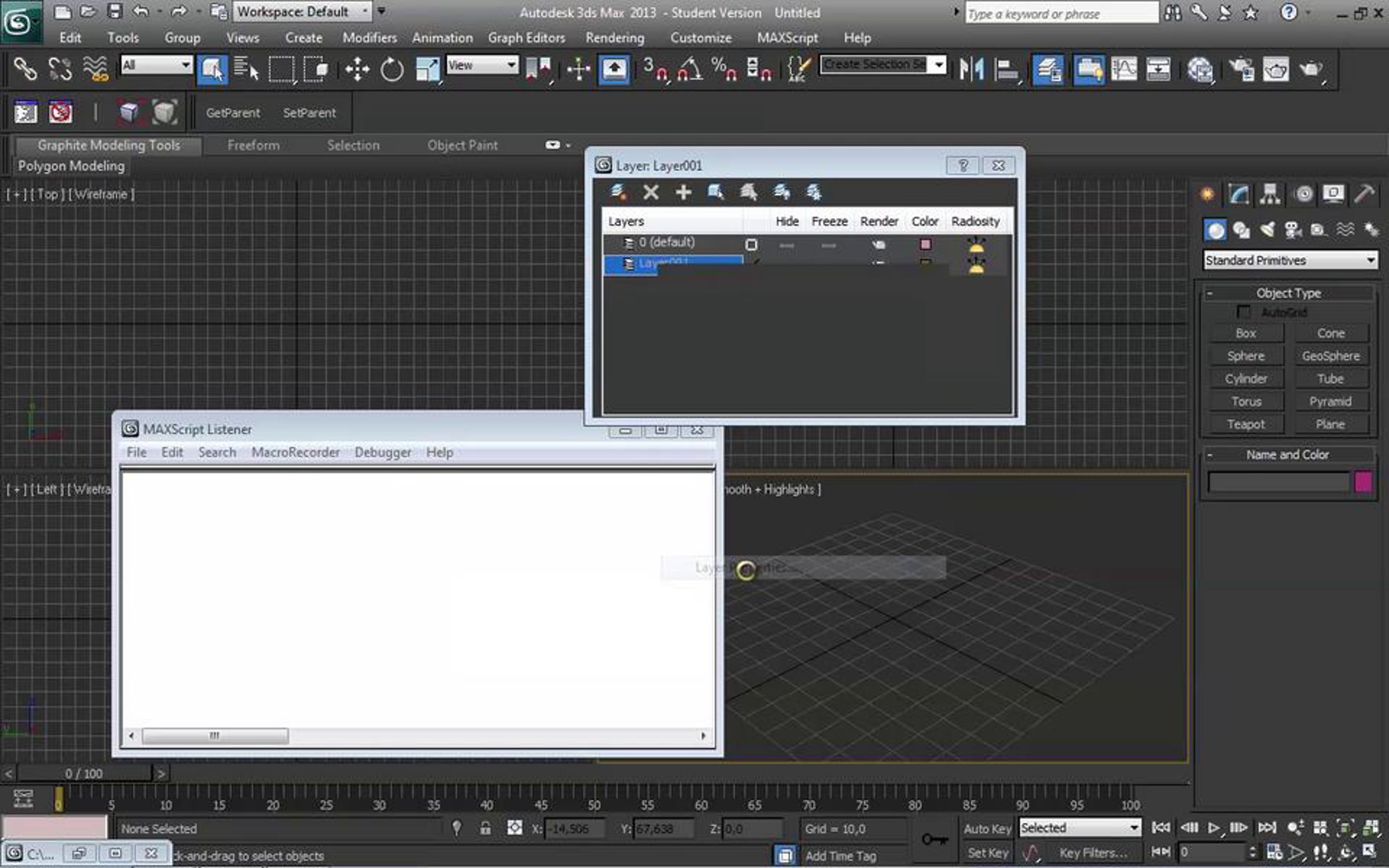
Task: Open the Graph Editors menu
Action: [526, 38]
